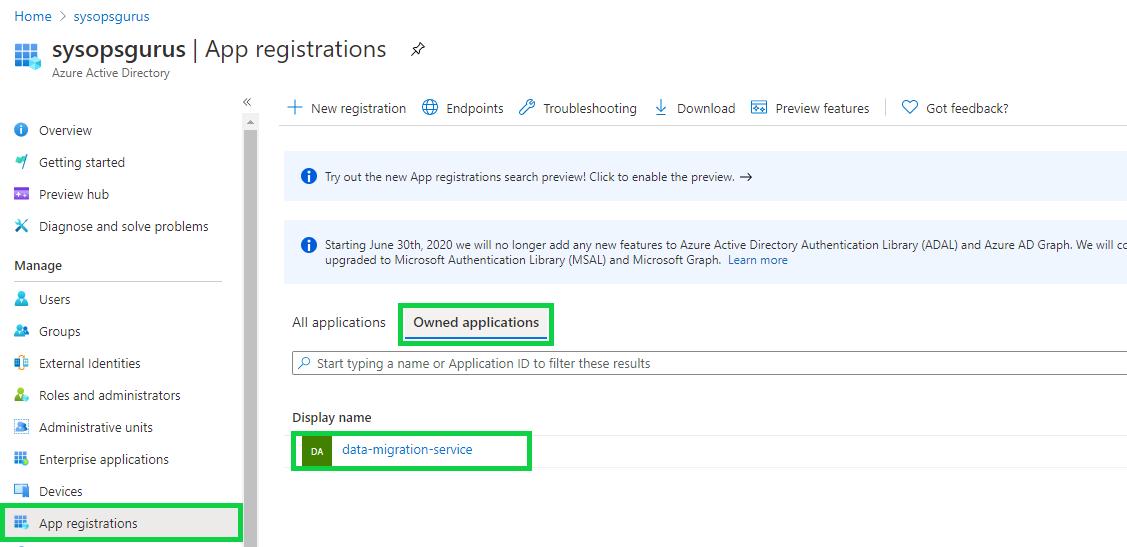This screenshot has height=547, width=1127.
Task: Open Preview hub in sidebar
Action: point(74,195)
